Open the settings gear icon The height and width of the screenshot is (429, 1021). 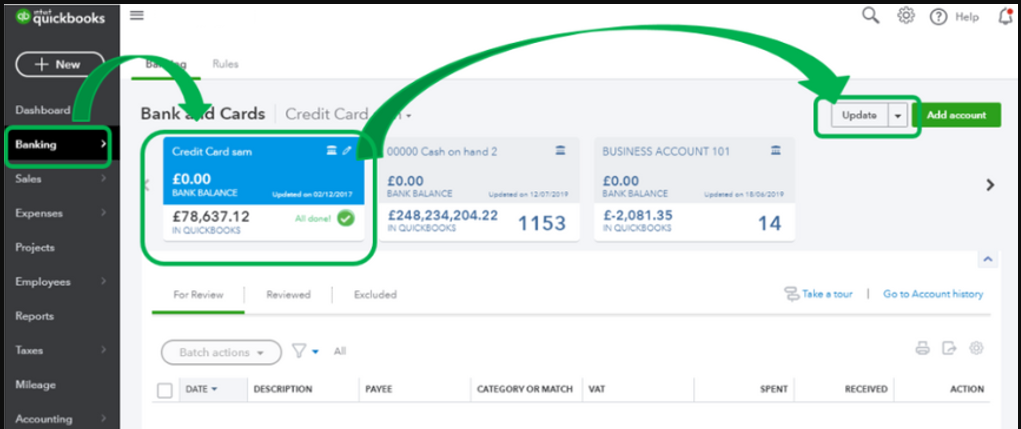click(x=906, y=16)
